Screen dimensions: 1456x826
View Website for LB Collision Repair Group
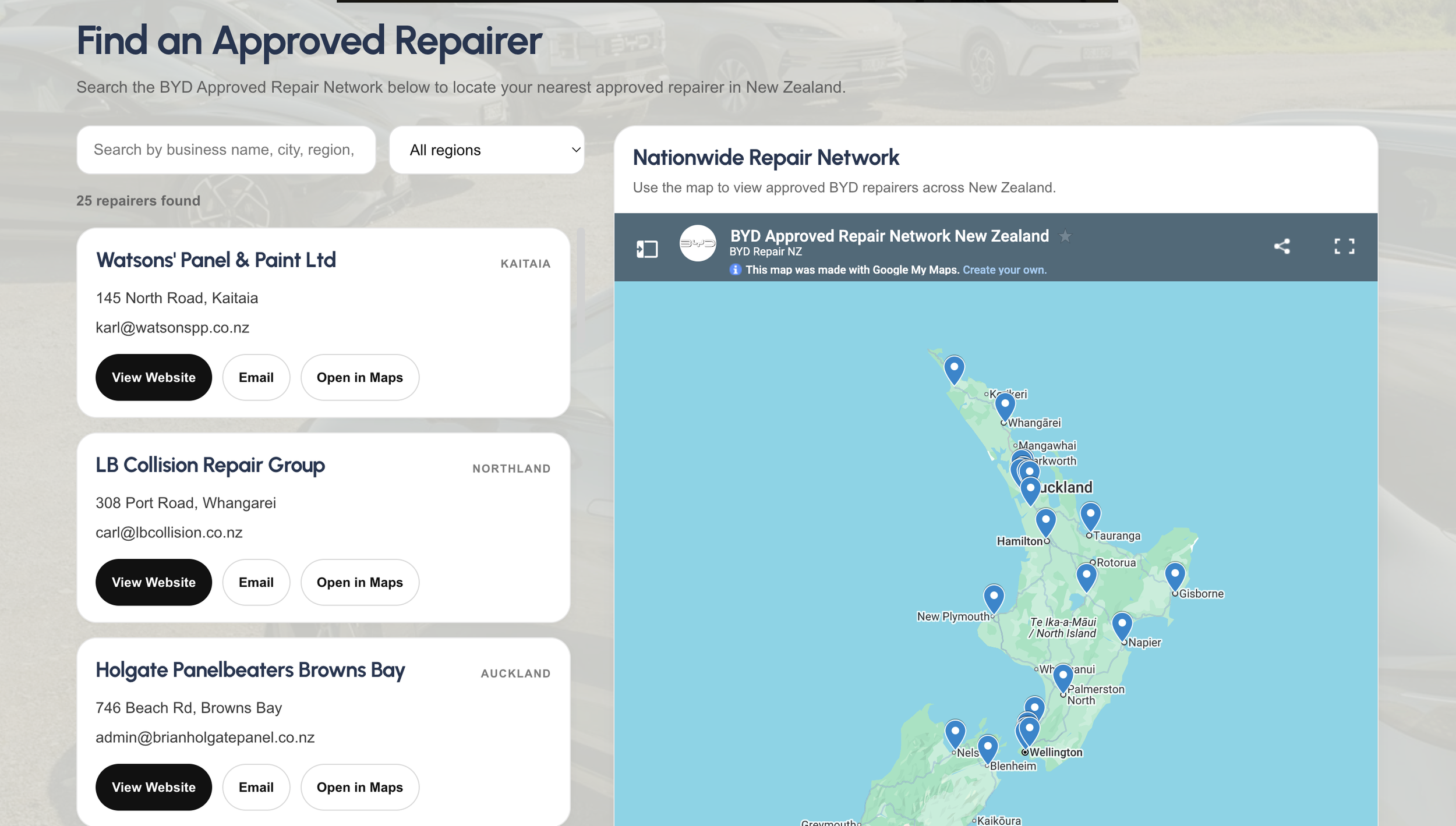tap(154, 582)
